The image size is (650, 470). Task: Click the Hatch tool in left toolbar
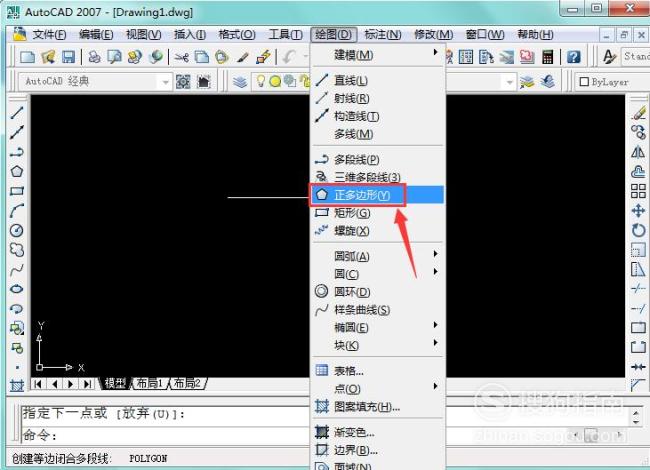pyautogui.click(x=17, y=386)
